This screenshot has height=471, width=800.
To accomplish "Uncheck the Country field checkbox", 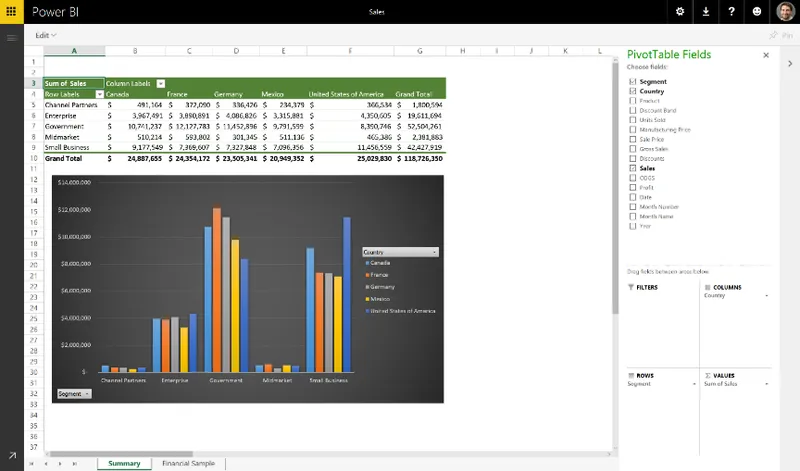I will [633, 91].
